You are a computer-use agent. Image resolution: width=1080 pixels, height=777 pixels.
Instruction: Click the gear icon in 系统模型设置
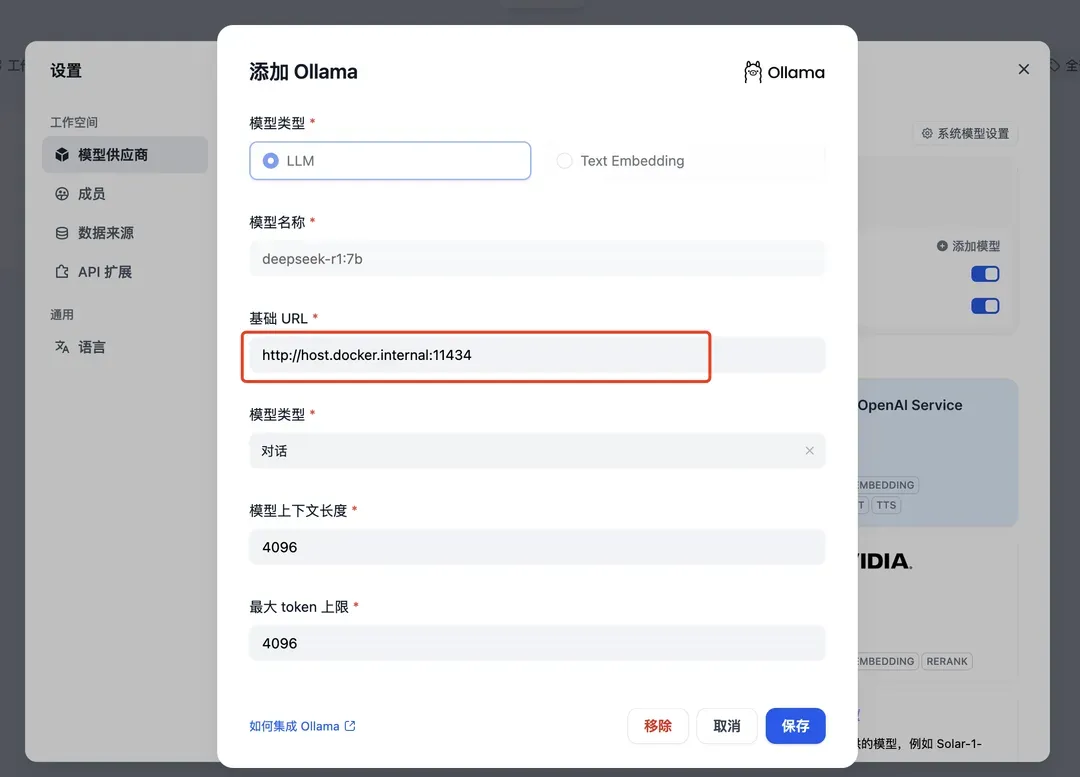(927, 134)
